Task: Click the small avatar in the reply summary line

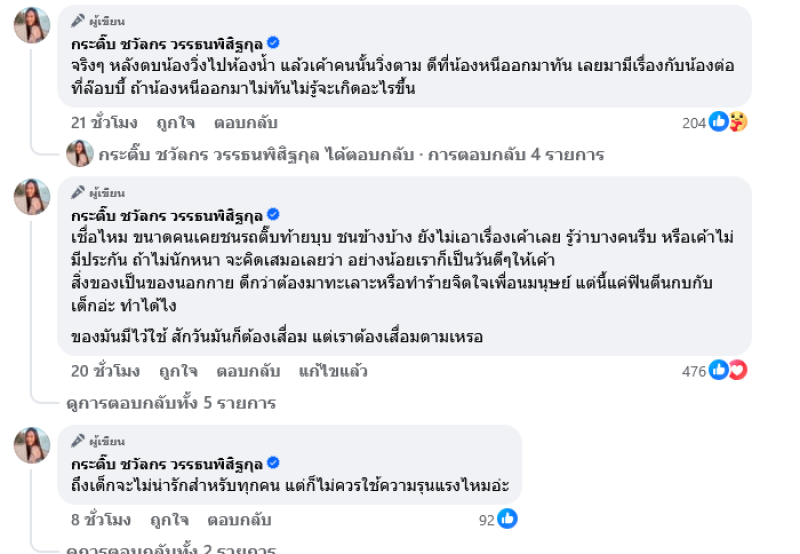Action: pos(80,154)
